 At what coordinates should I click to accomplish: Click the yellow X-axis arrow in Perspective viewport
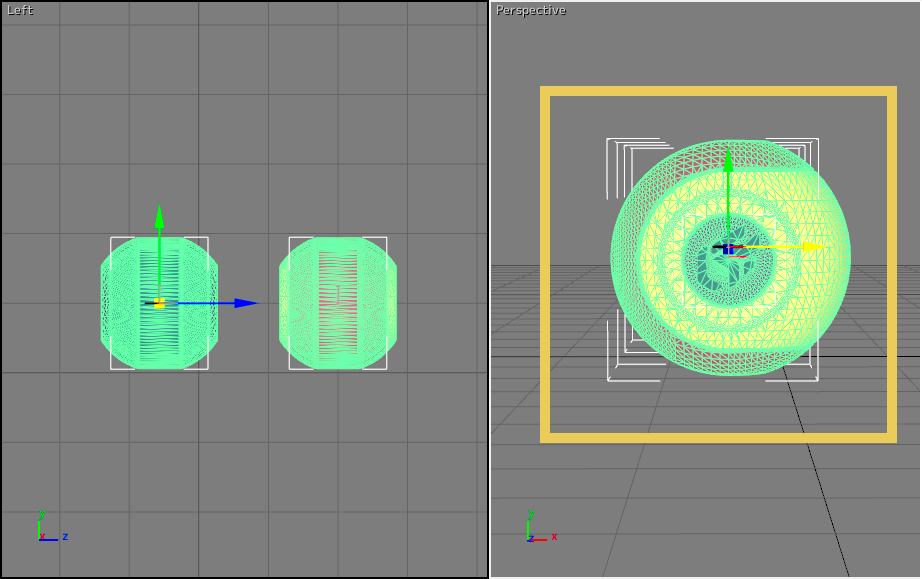(815, 246)
